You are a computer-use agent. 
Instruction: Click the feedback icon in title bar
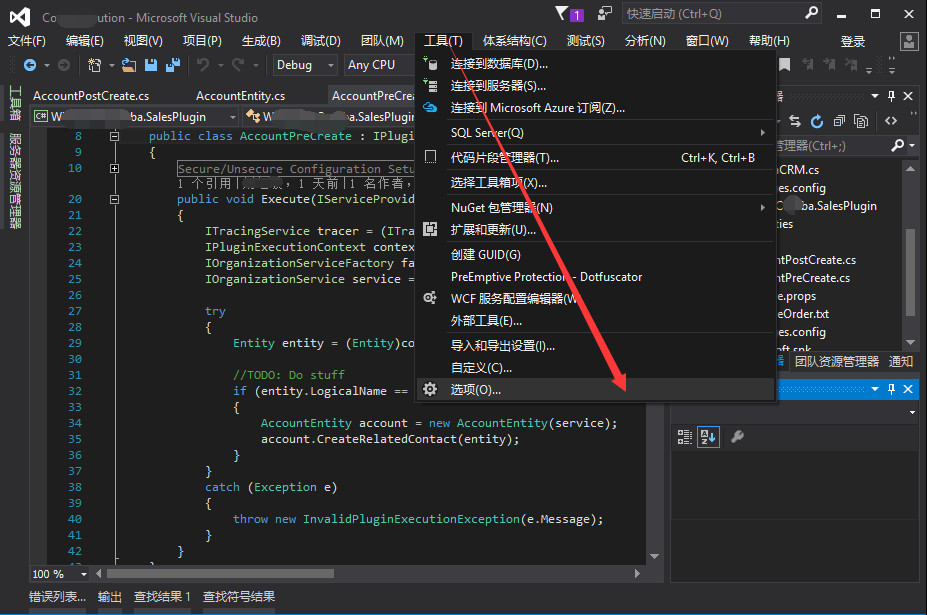tap(605, 13)
